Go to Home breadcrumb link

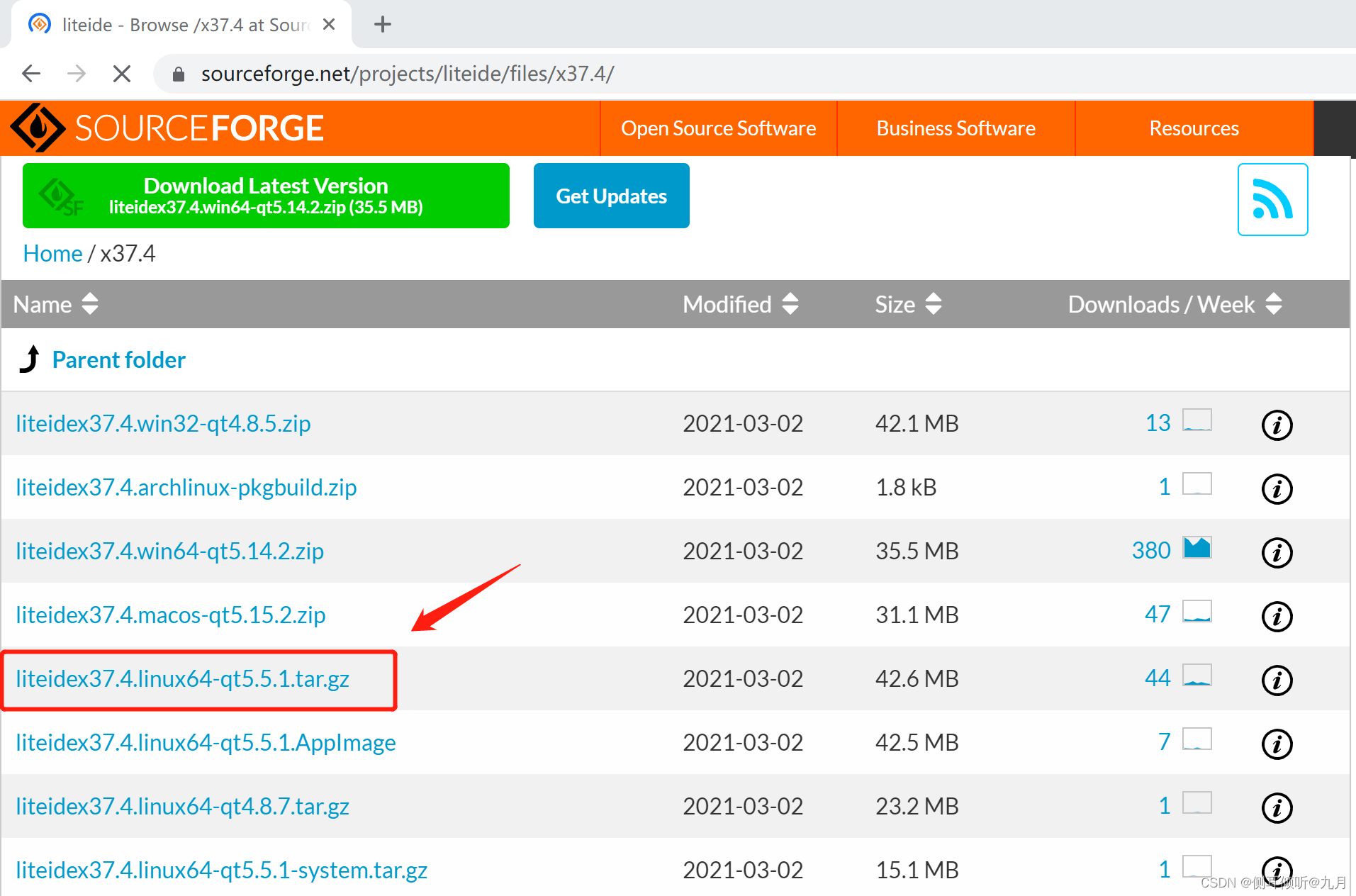point(52,254)
